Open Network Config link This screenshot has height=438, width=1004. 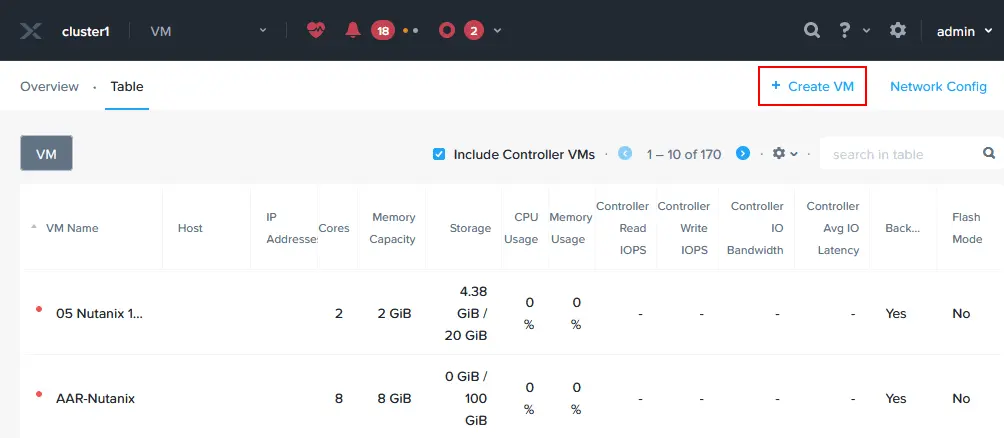pyautogui.click(x=938, y=86)
